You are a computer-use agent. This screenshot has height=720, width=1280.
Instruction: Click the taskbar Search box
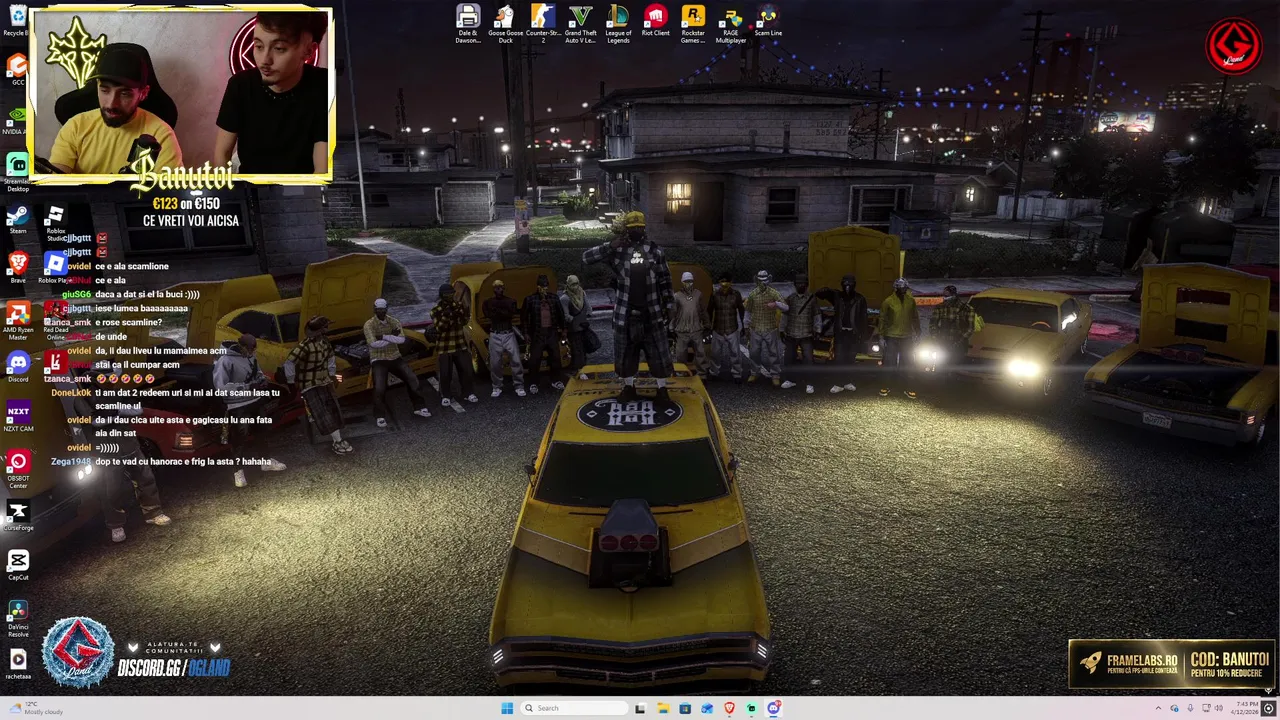pyautogui.click(x=573, y=708)
